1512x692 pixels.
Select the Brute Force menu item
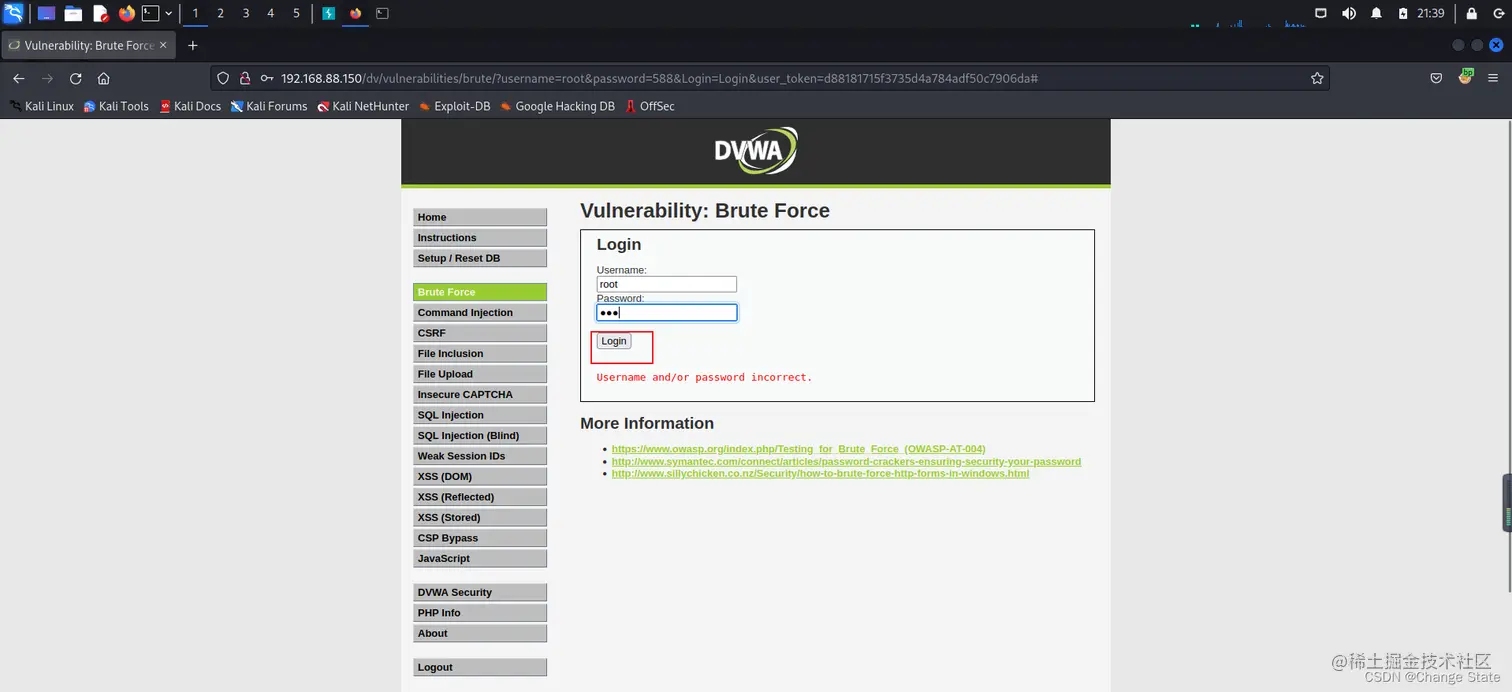click(x=480, y=292)
